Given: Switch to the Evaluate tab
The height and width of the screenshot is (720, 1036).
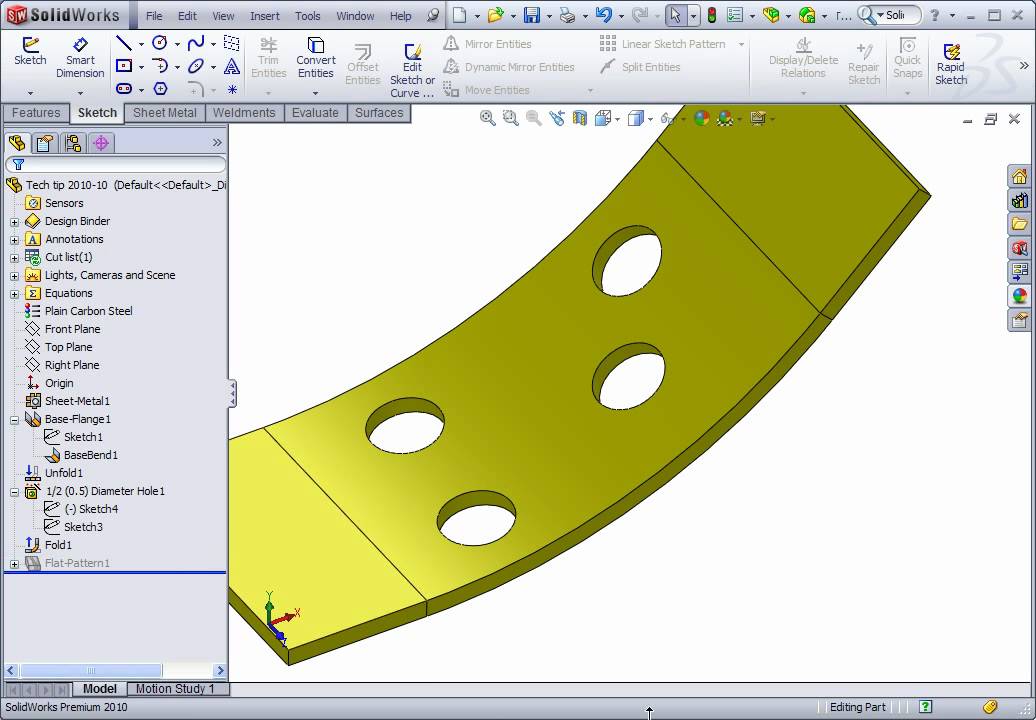Looking at the screenshot, I should click(315, 113).
